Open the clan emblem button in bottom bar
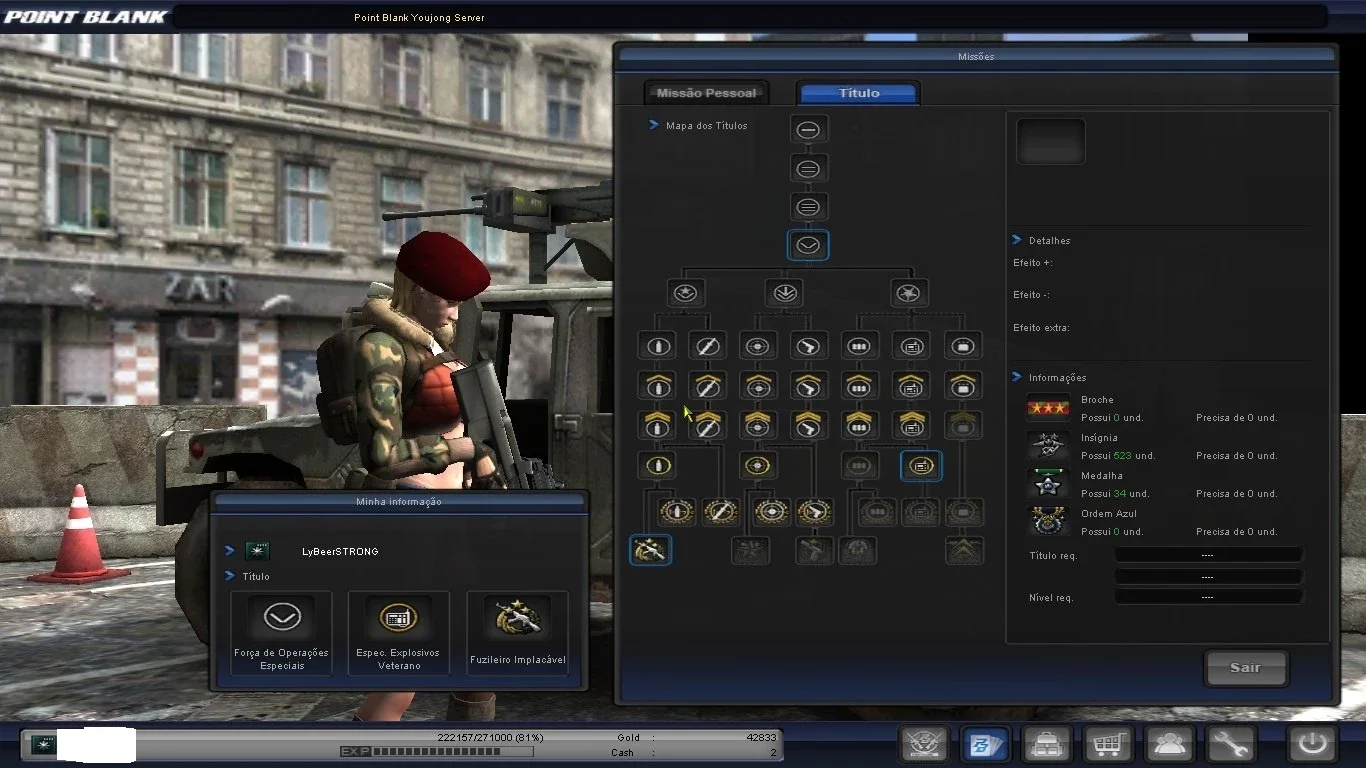 (925, 744)
